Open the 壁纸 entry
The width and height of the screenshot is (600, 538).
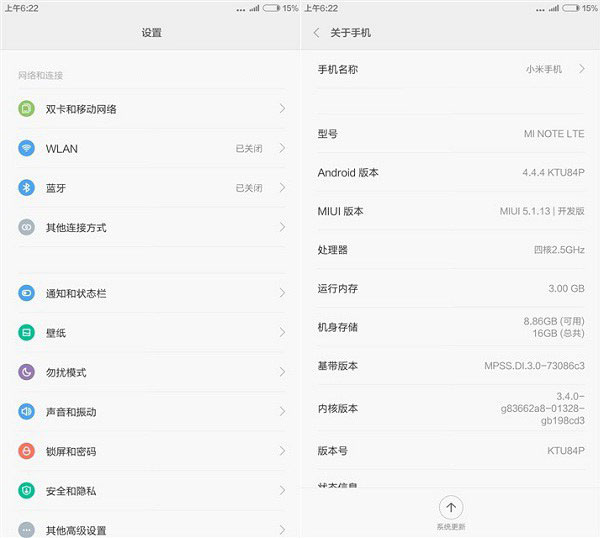coord(151,332)
